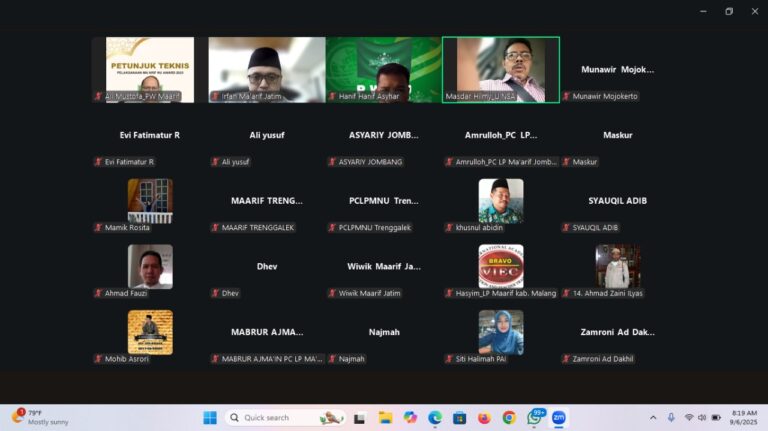The image size is (768, 431).
Task: Click the battery icon in system tray
Action: click(716, 418)
